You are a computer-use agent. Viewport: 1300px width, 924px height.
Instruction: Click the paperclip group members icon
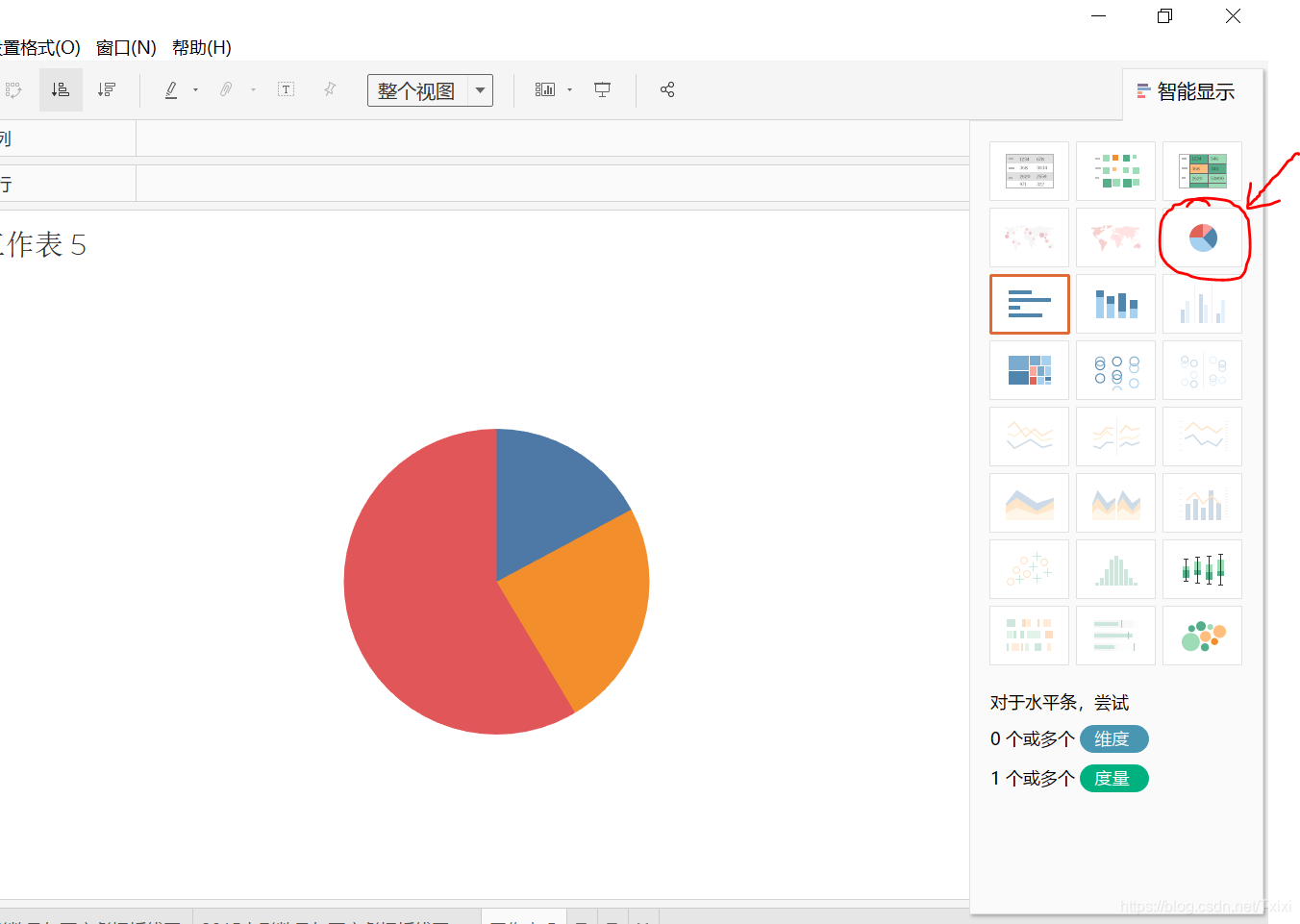click(226, 89)
